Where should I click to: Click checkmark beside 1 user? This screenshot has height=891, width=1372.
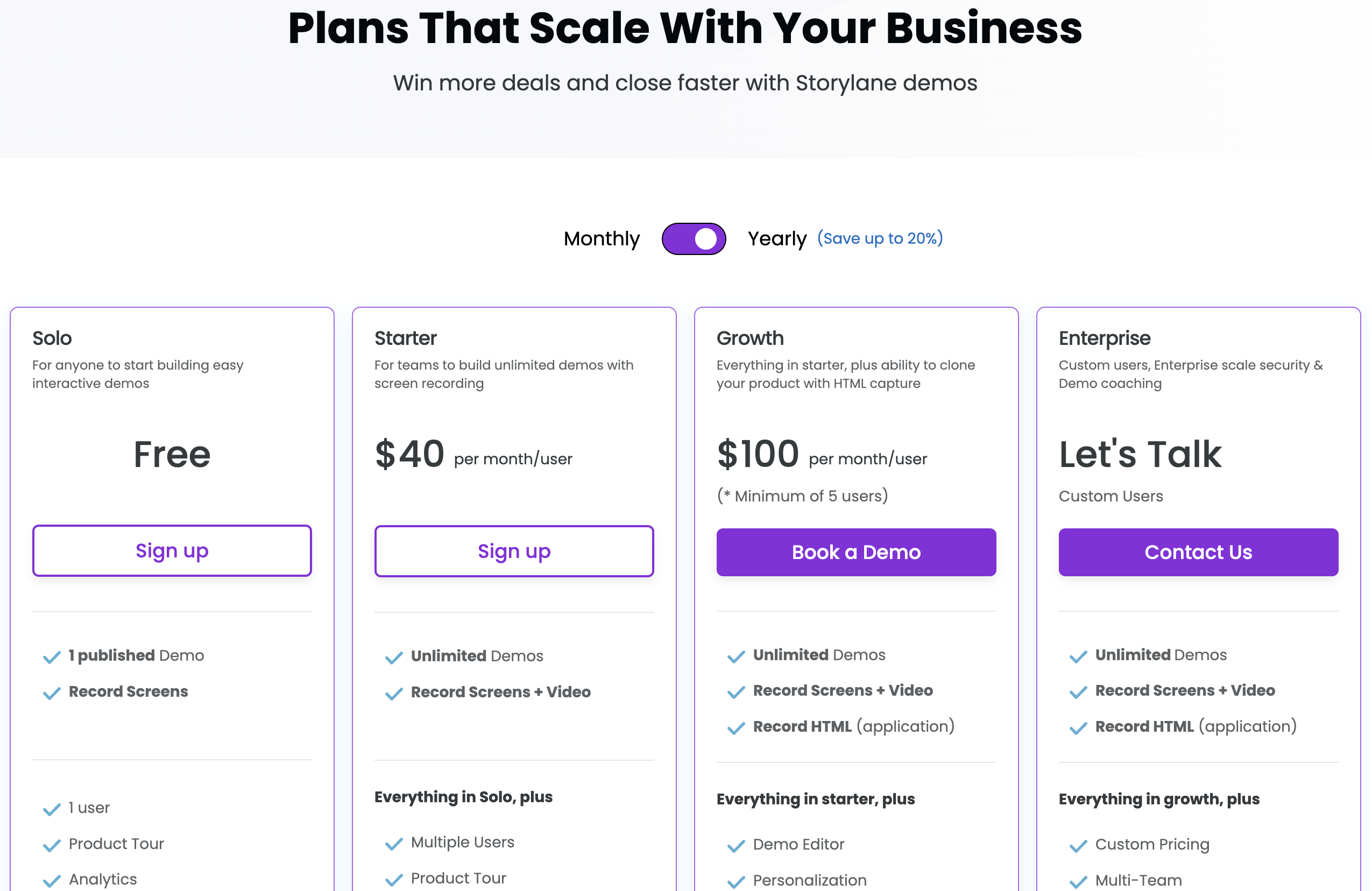click(52, 809)
